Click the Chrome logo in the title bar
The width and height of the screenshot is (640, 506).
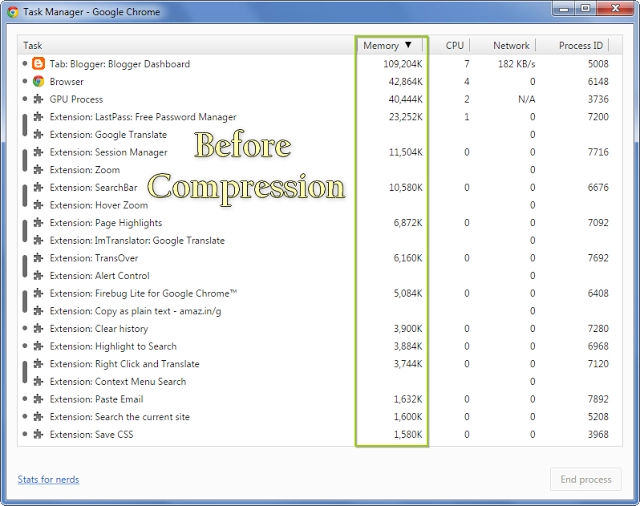[13, 12]
